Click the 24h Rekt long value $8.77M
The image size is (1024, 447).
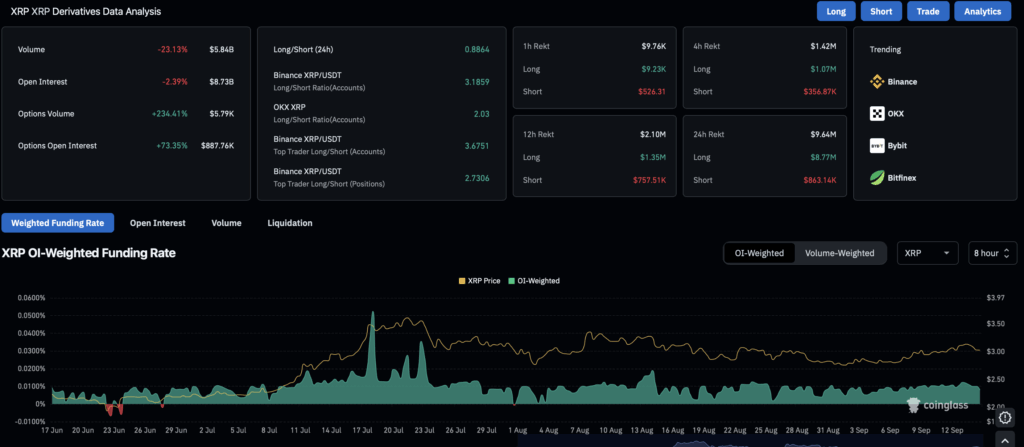pyautogui.click(x=824, y=157)
